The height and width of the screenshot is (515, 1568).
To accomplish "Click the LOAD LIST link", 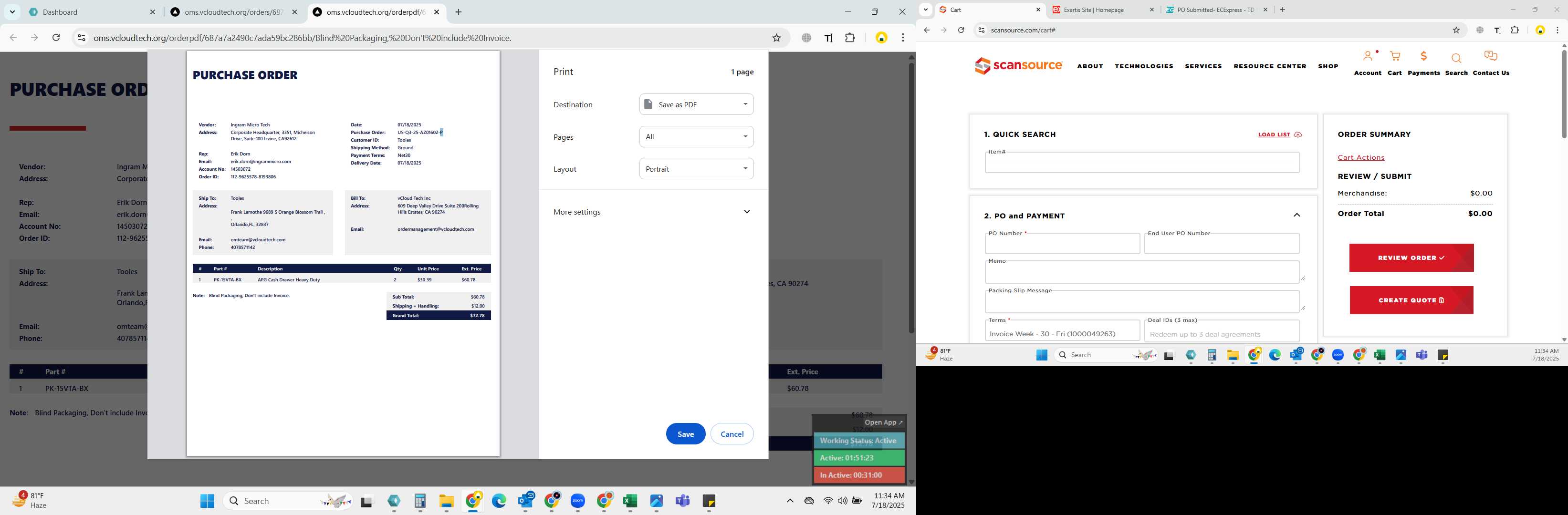I will click(x=1279, y=134).
